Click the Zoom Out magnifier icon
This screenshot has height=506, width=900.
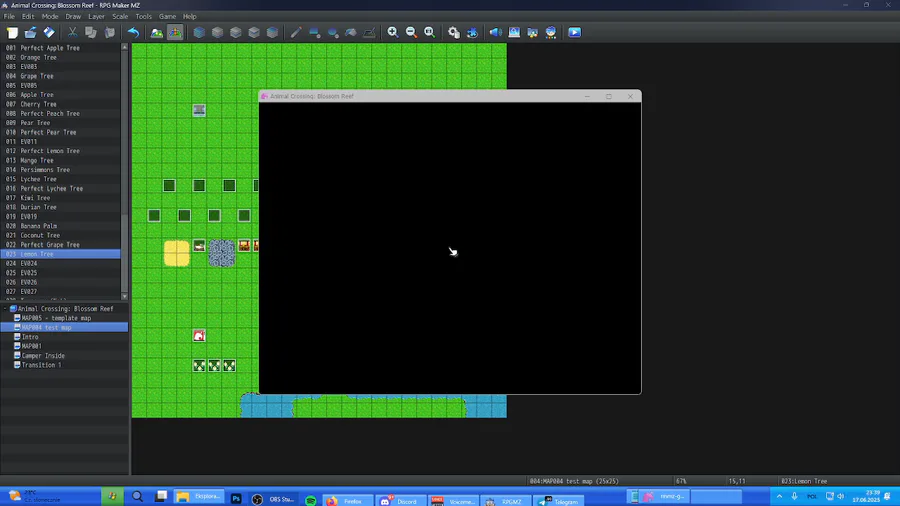coord(411,33)
